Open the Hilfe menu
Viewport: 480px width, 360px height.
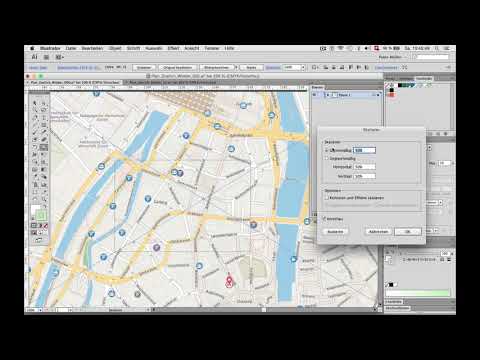[x=229, y=48]
